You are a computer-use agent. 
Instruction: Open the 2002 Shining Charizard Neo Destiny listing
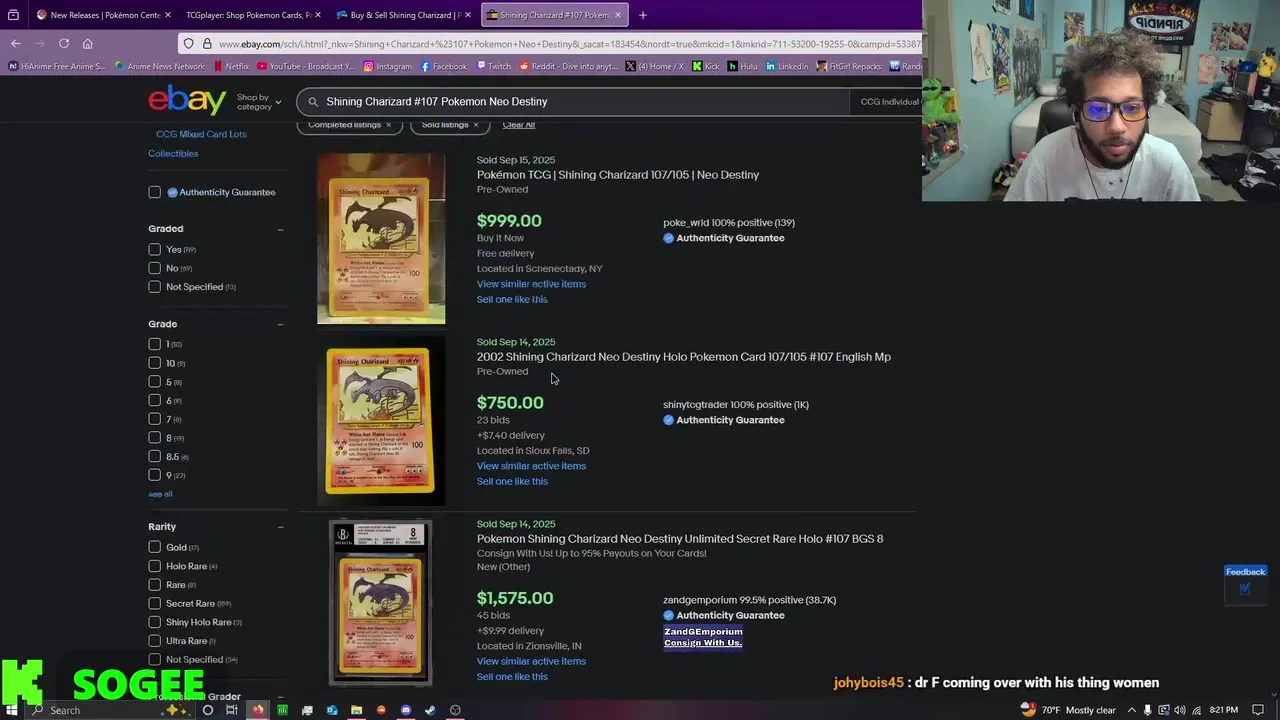point(683,357)
